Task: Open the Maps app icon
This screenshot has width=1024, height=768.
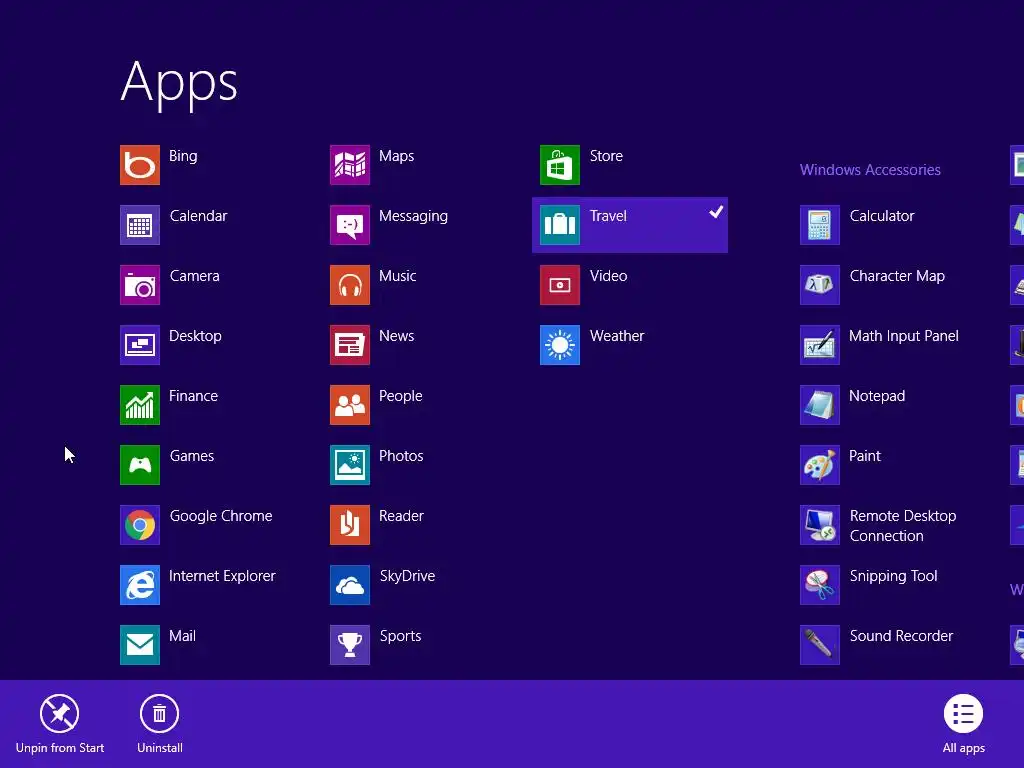Action: 350,165
